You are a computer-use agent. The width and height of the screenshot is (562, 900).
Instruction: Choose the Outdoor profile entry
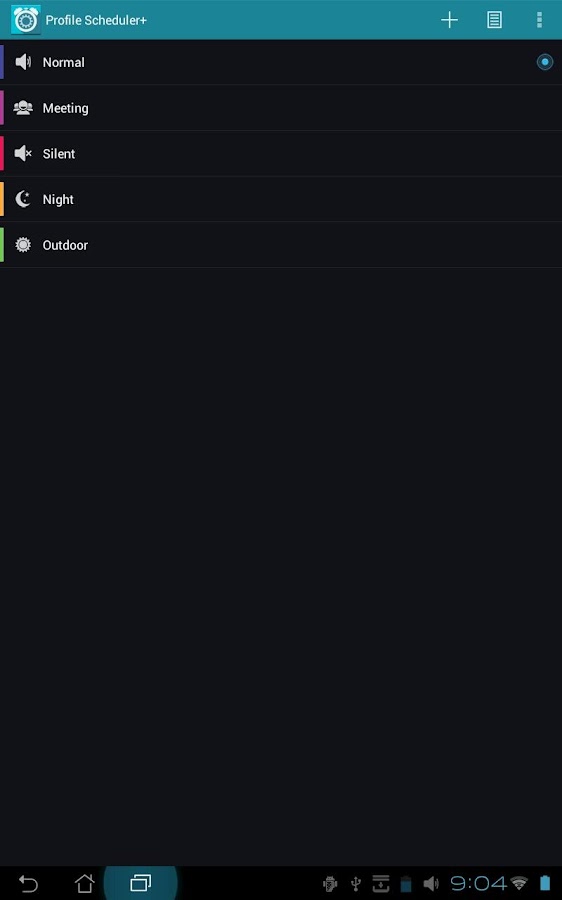tap(281, 245)
